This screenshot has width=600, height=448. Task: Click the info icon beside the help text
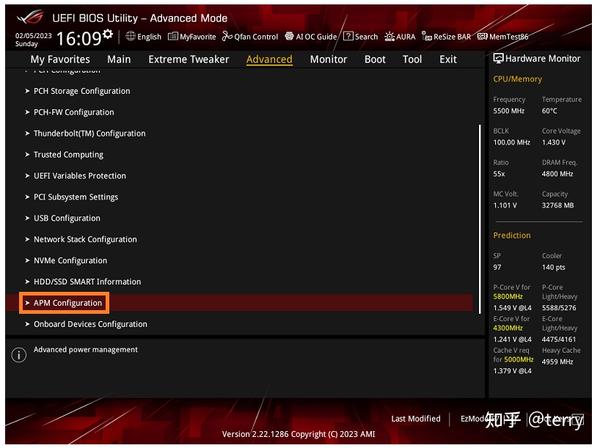tap(19, 355)
